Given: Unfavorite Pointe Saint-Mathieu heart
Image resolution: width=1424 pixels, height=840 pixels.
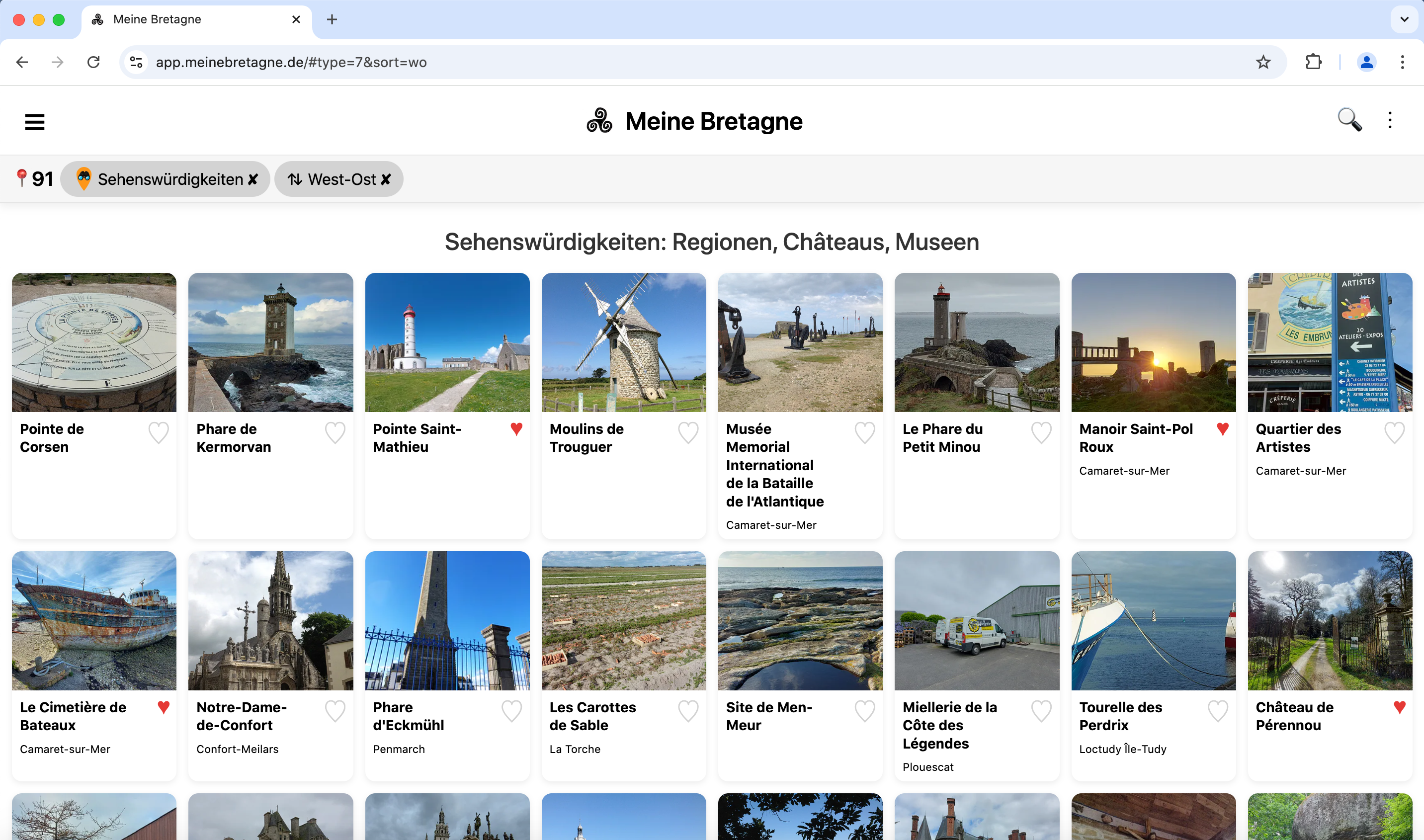Looking at the screenshot, I should click(516, 429).
